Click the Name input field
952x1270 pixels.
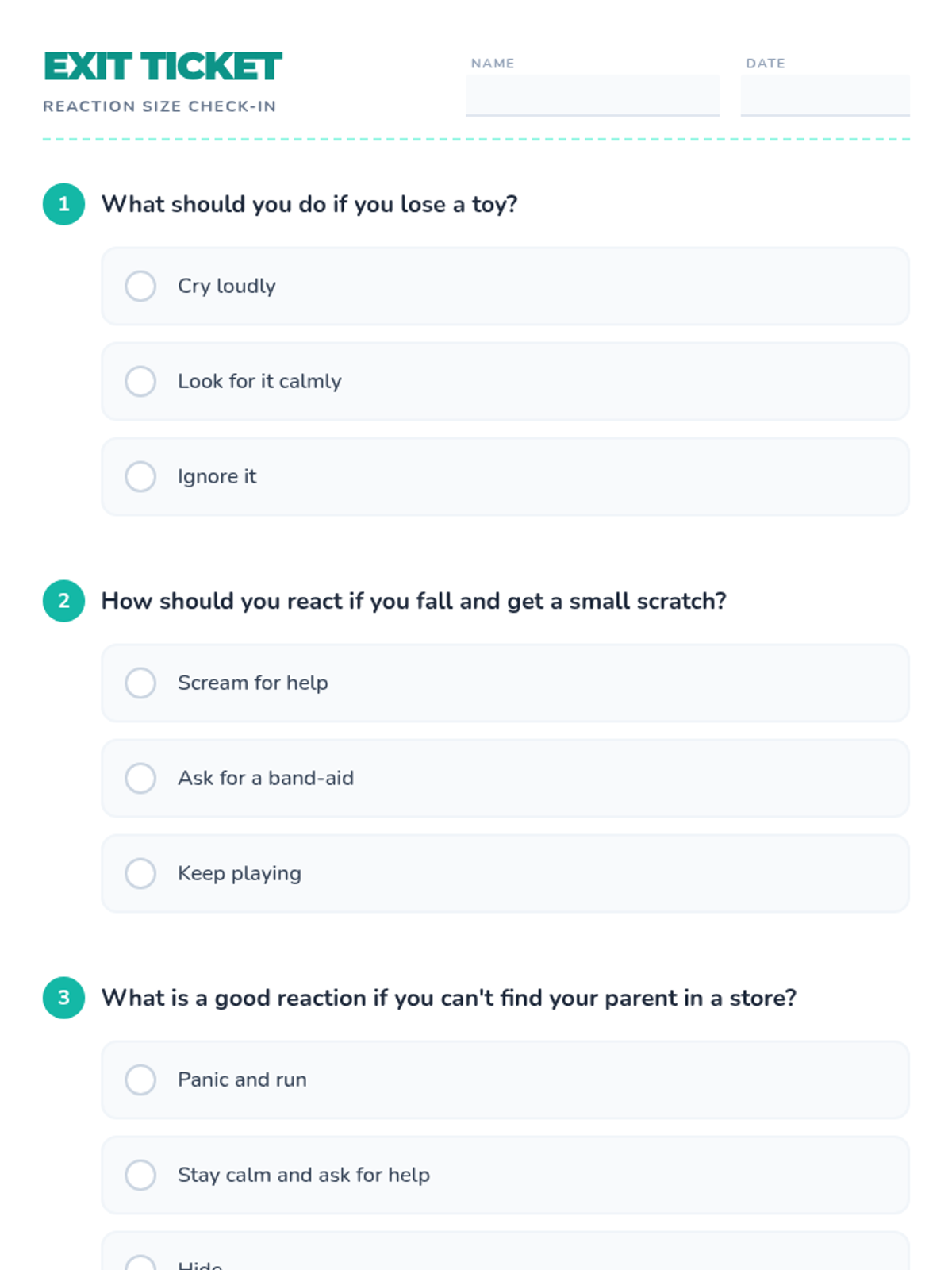[592, 95]
